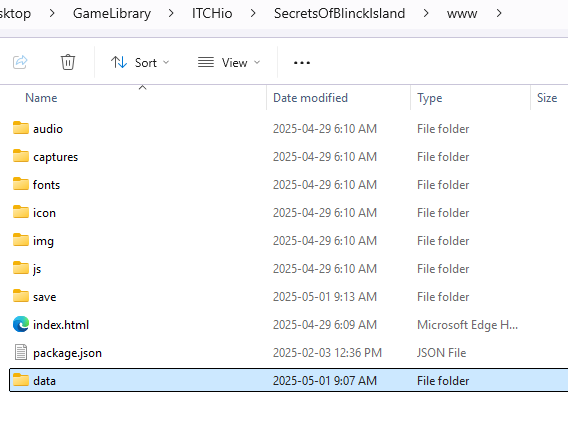This screenshot has height=426, width=568.
Task: Navigate to GameLibrary breadcrumb
Action: pos(112,13)
